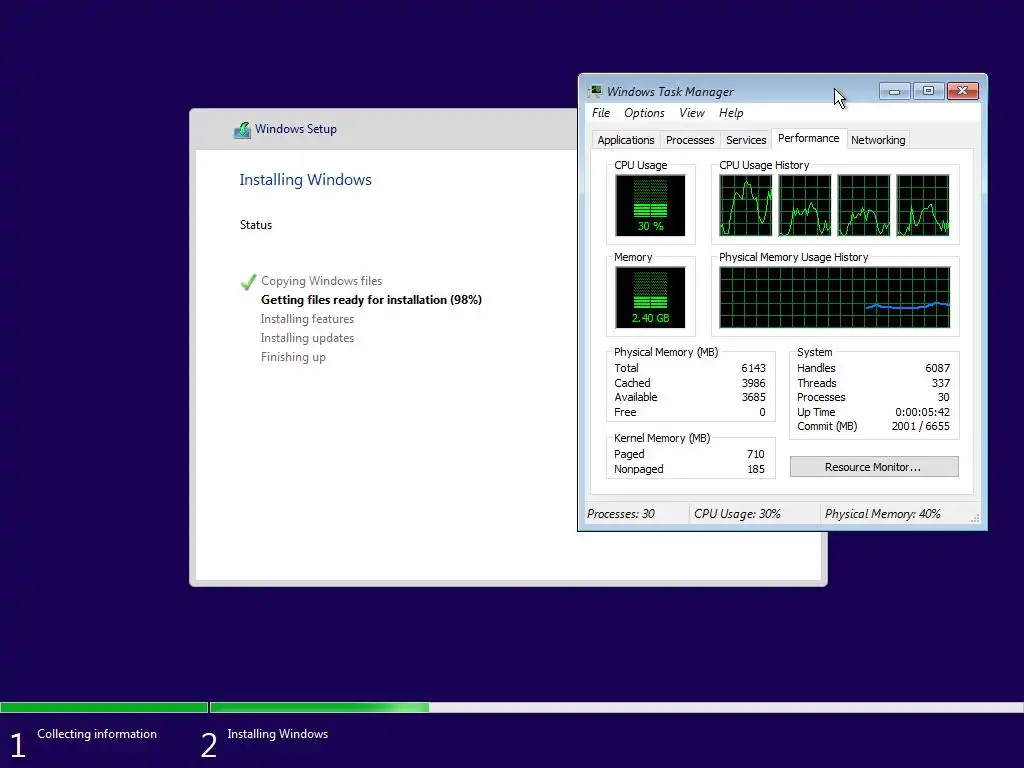Close the Windows Task Manager window
This screenshot has height=768, width=1024.
(963, 91)
